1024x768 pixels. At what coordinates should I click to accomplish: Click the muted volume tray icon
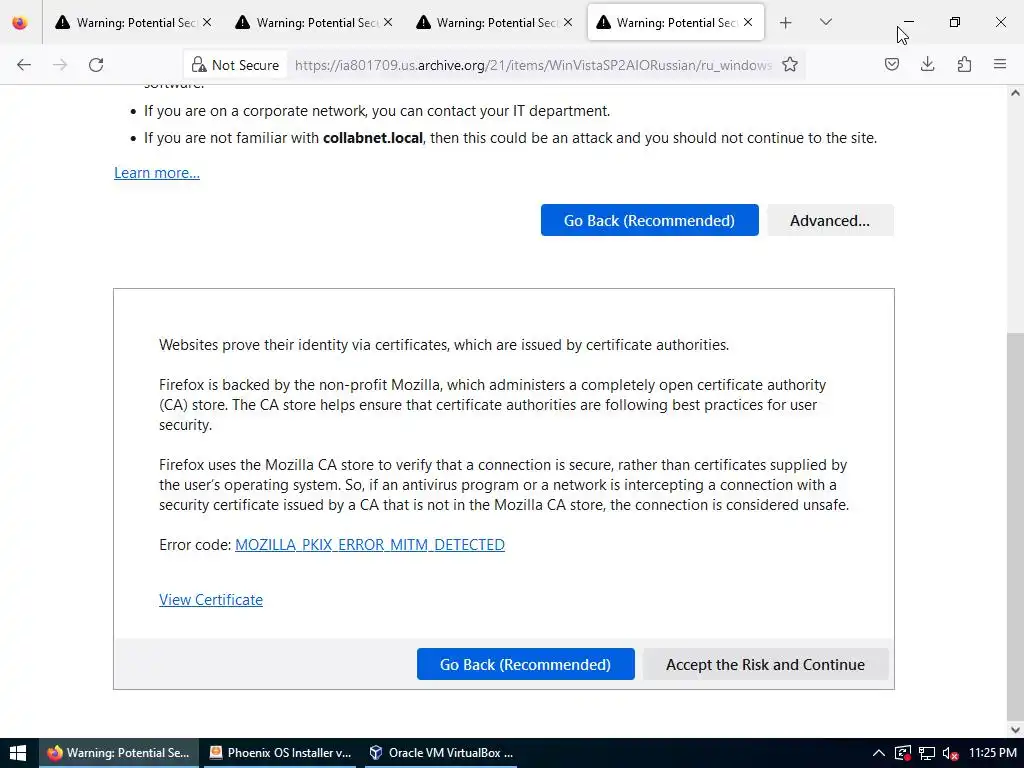coord(950,753)
